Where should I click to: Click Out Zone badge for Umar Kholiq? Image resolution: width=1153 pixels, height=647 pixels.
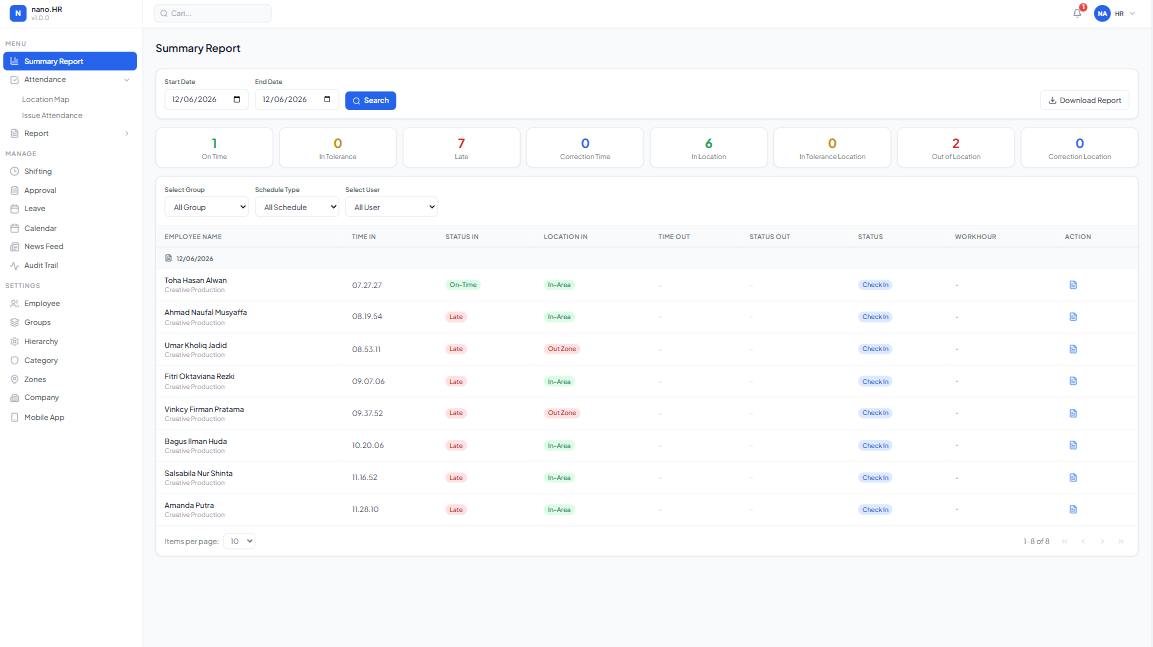562,349
